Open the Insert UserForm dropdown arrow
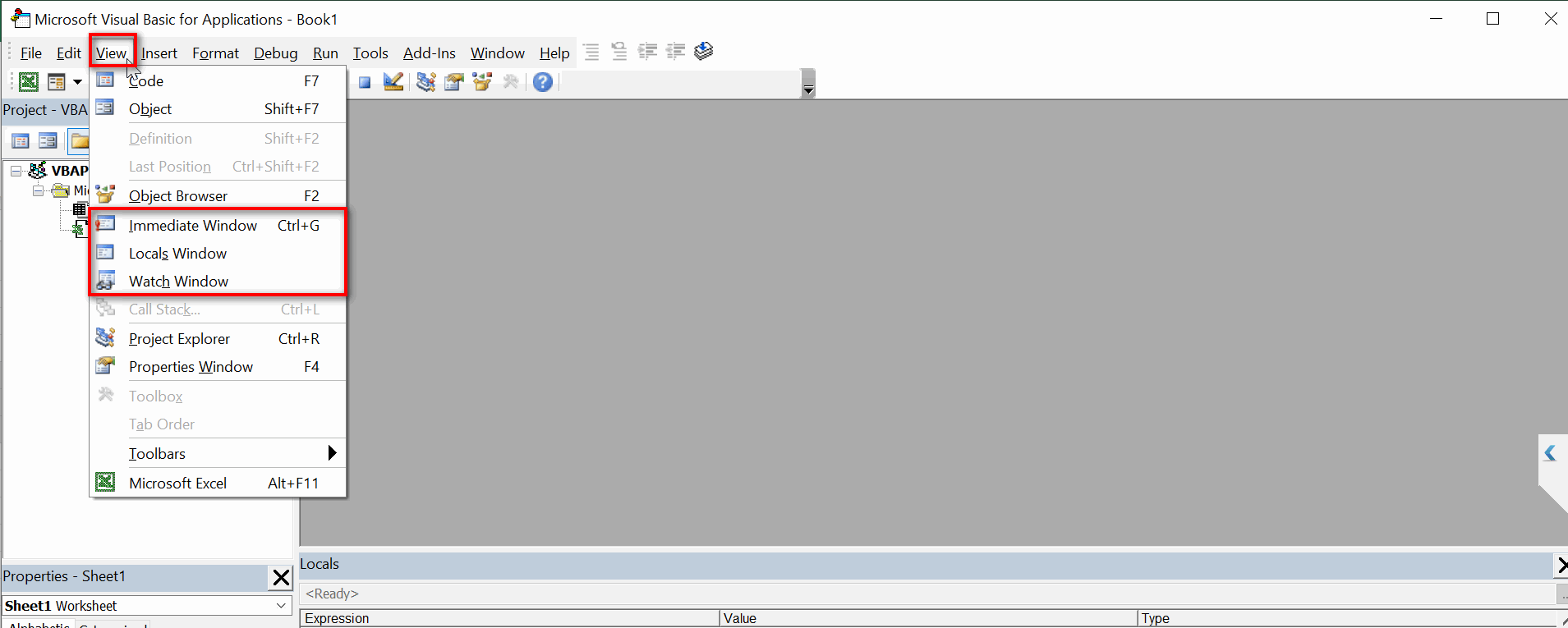This screenshot has height=628, width=1568. 77,81
